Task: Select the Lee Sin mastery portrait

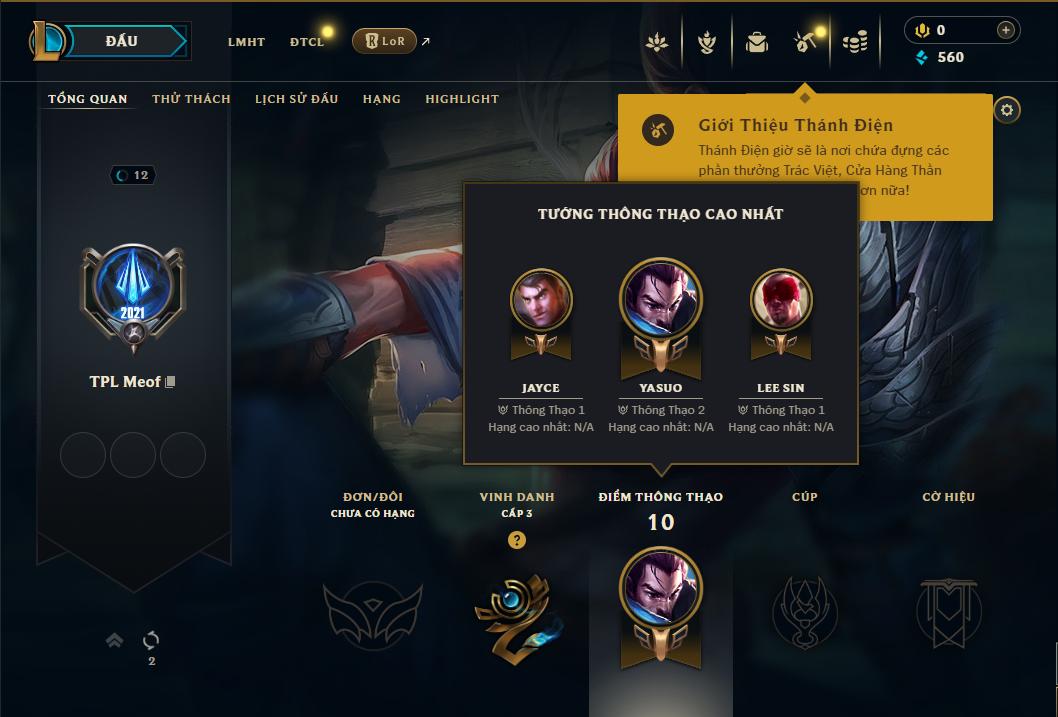Action: 781,300
